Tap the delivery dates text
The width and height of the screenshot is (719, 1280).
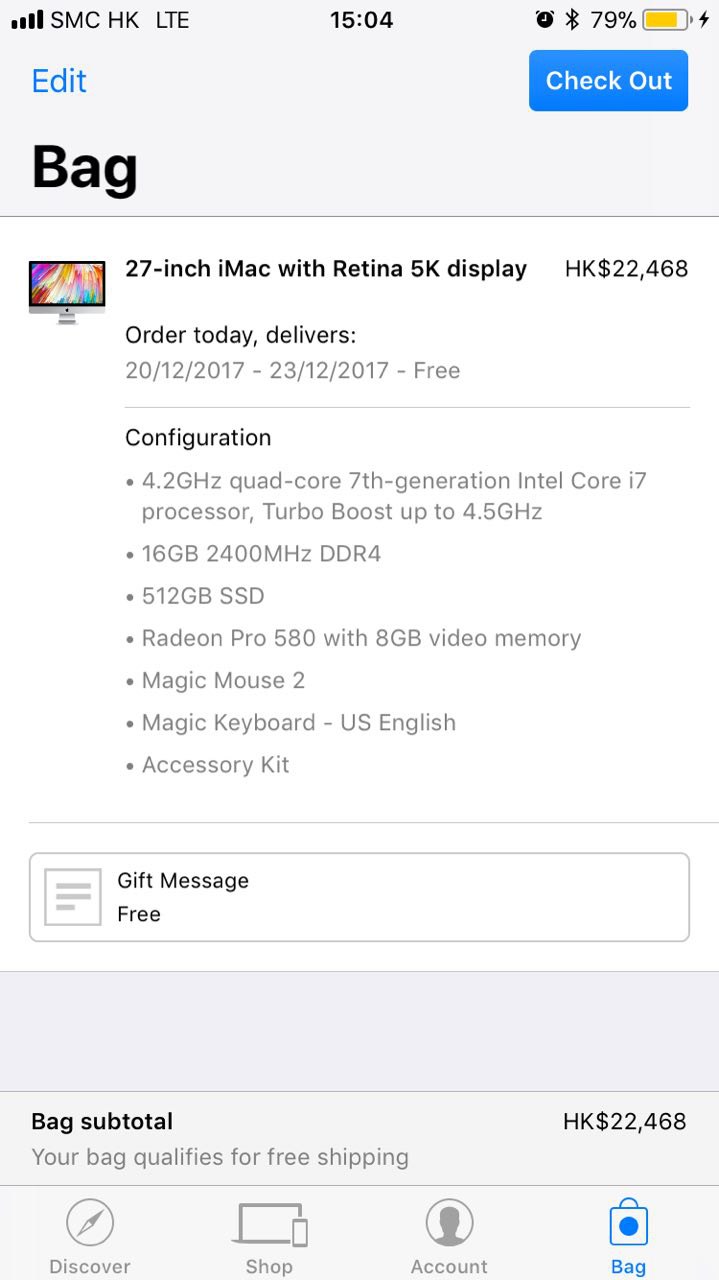tap(292, 370)
